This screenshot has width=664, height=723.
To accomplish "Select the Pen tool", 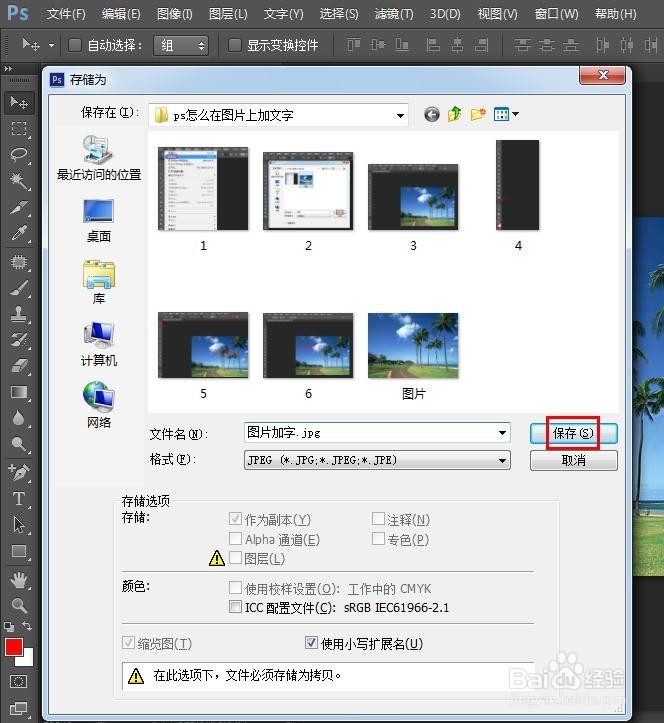I will 19,472.
